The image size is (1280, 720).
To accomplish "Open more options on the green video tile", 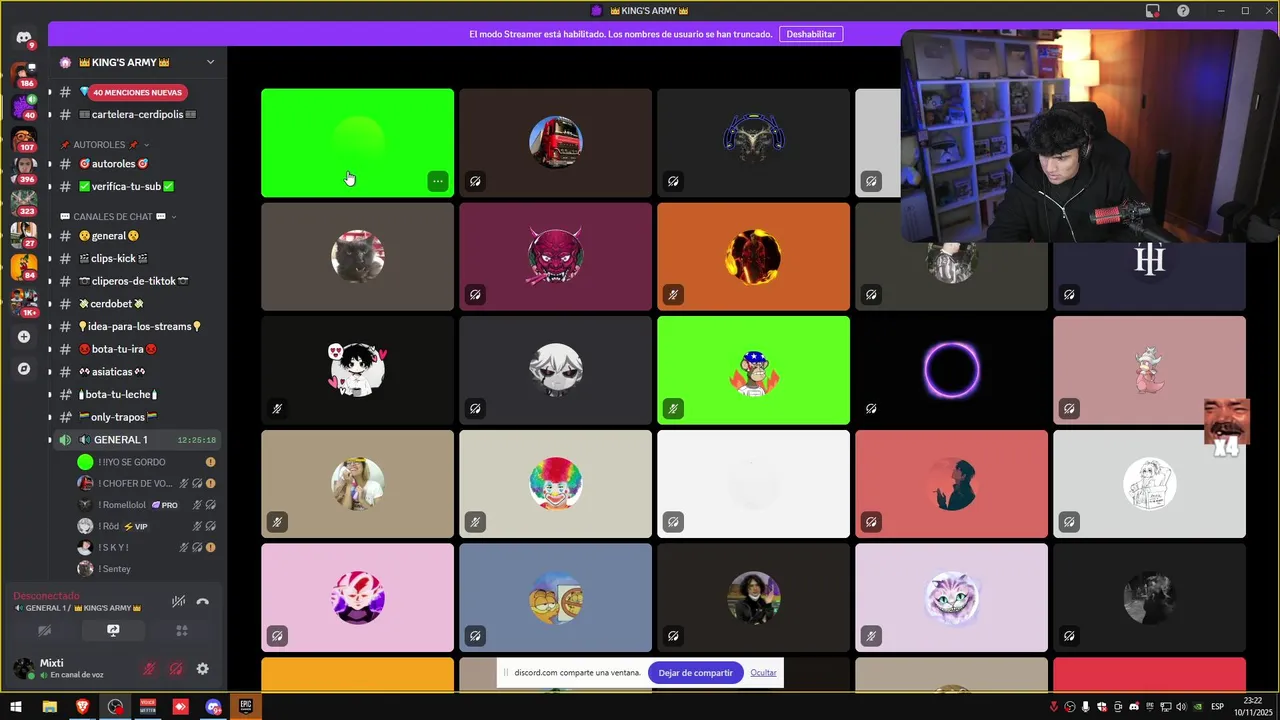I will (438, 181).
